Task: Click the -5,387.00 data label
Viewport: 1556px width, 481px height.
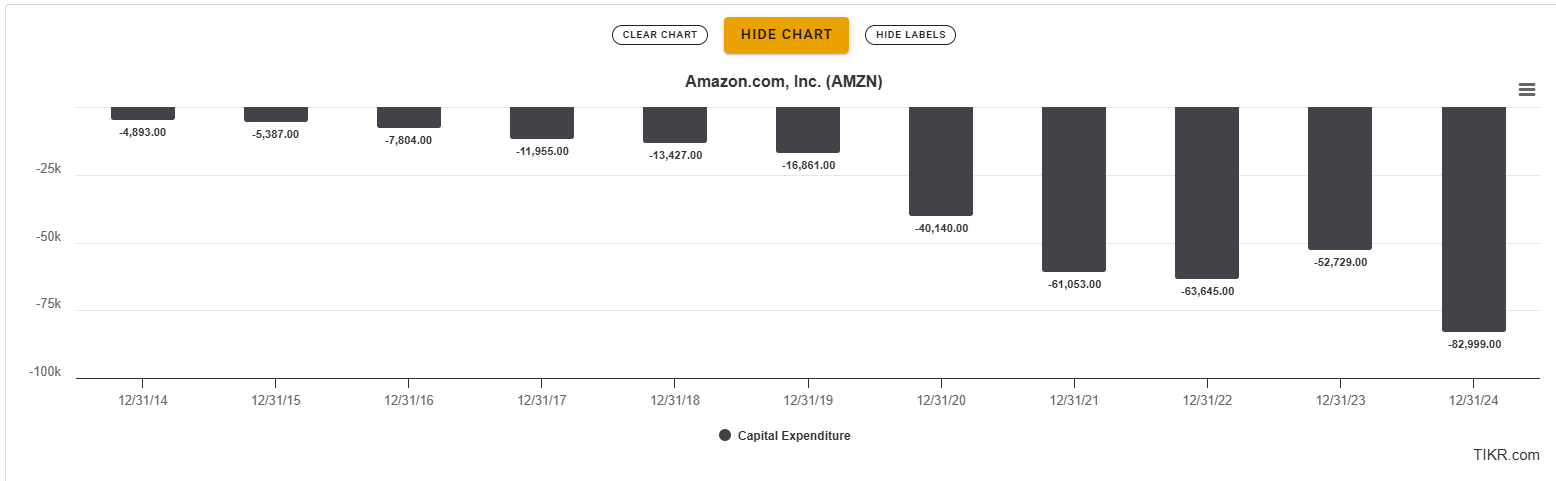Action: coord(276,134)
